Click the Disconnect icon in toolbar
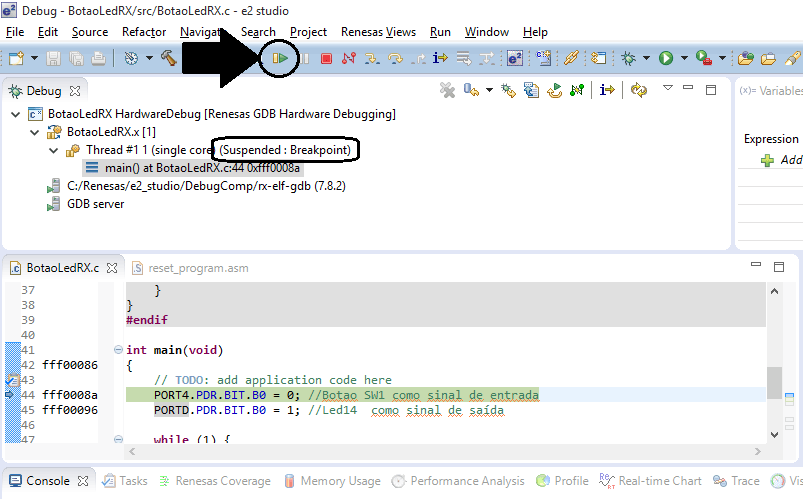Image resolution: width=803 pixels, height=499 pixels. point(349,58)
